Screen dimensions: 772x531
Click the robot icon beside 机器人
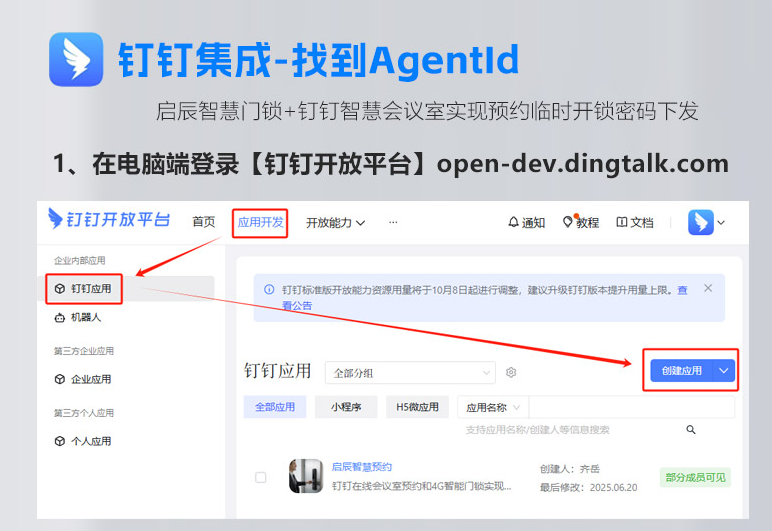60,317
